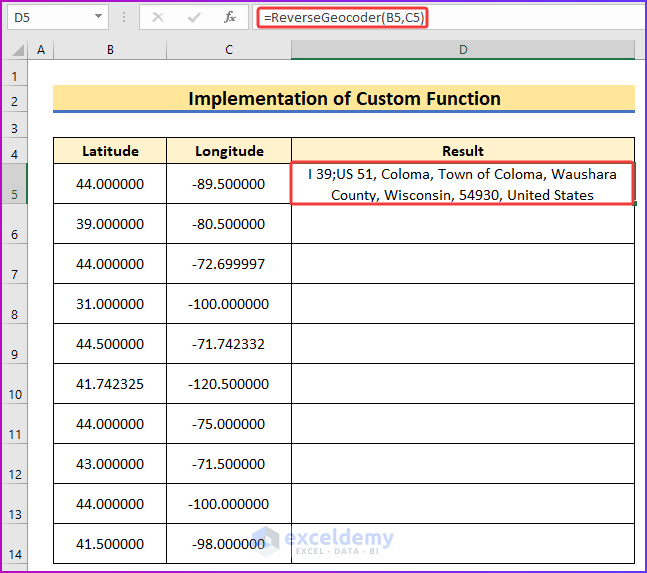The image size is (647, 573).
Task: Select row 7 header
Action: point(14,264)
